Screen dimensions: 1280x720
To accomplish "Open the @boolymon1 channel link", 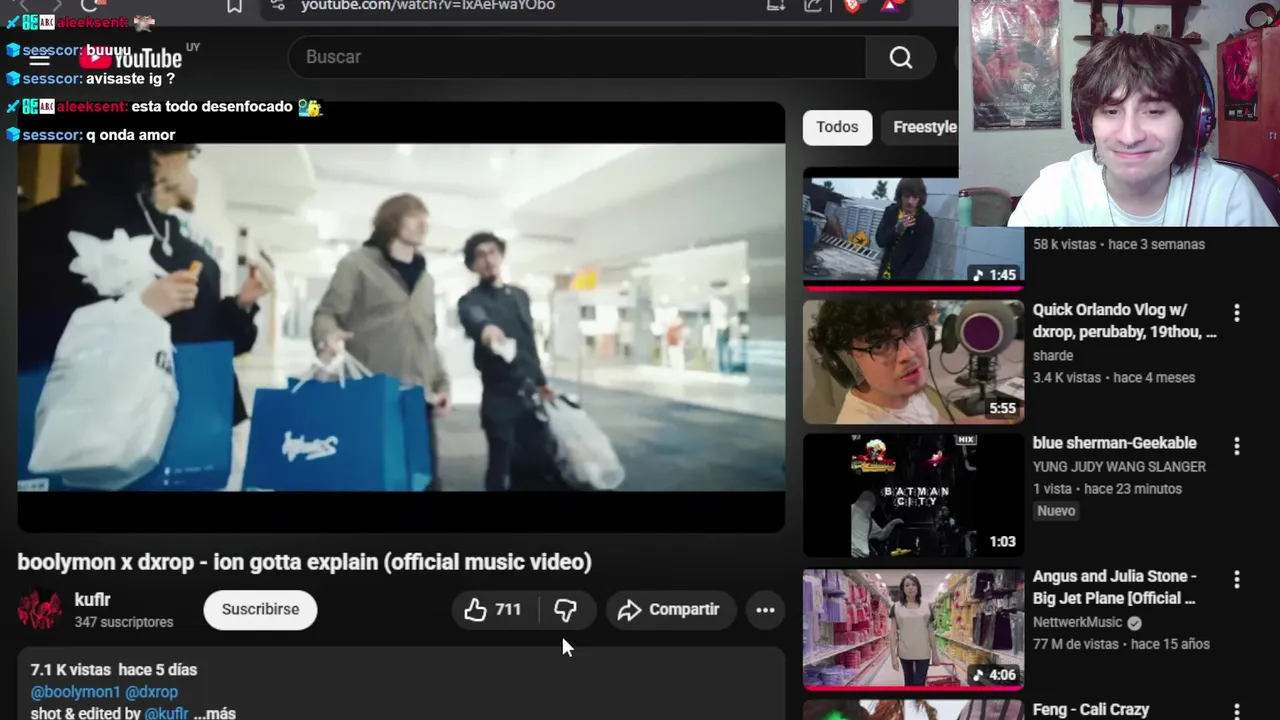I will 76,692.
